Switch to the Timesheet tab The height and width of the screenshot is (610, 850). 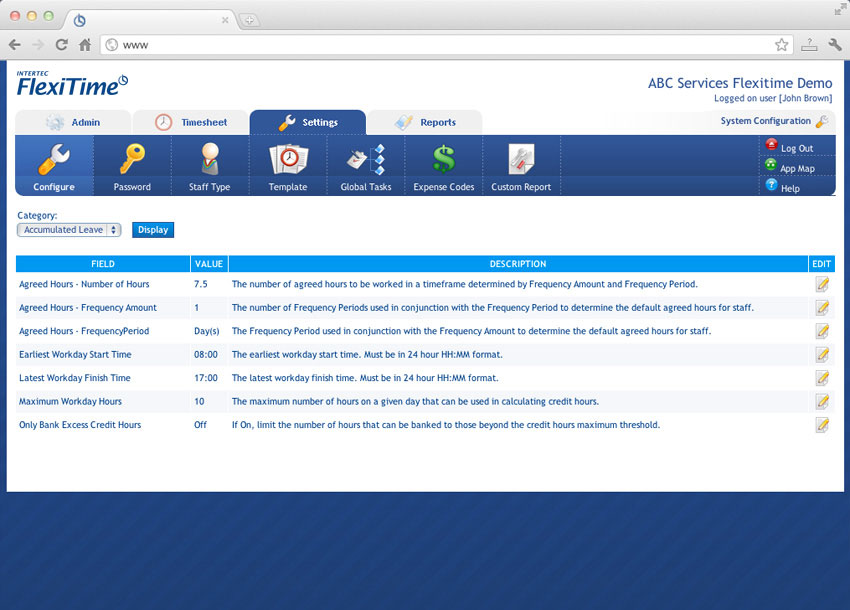point(191,123)
